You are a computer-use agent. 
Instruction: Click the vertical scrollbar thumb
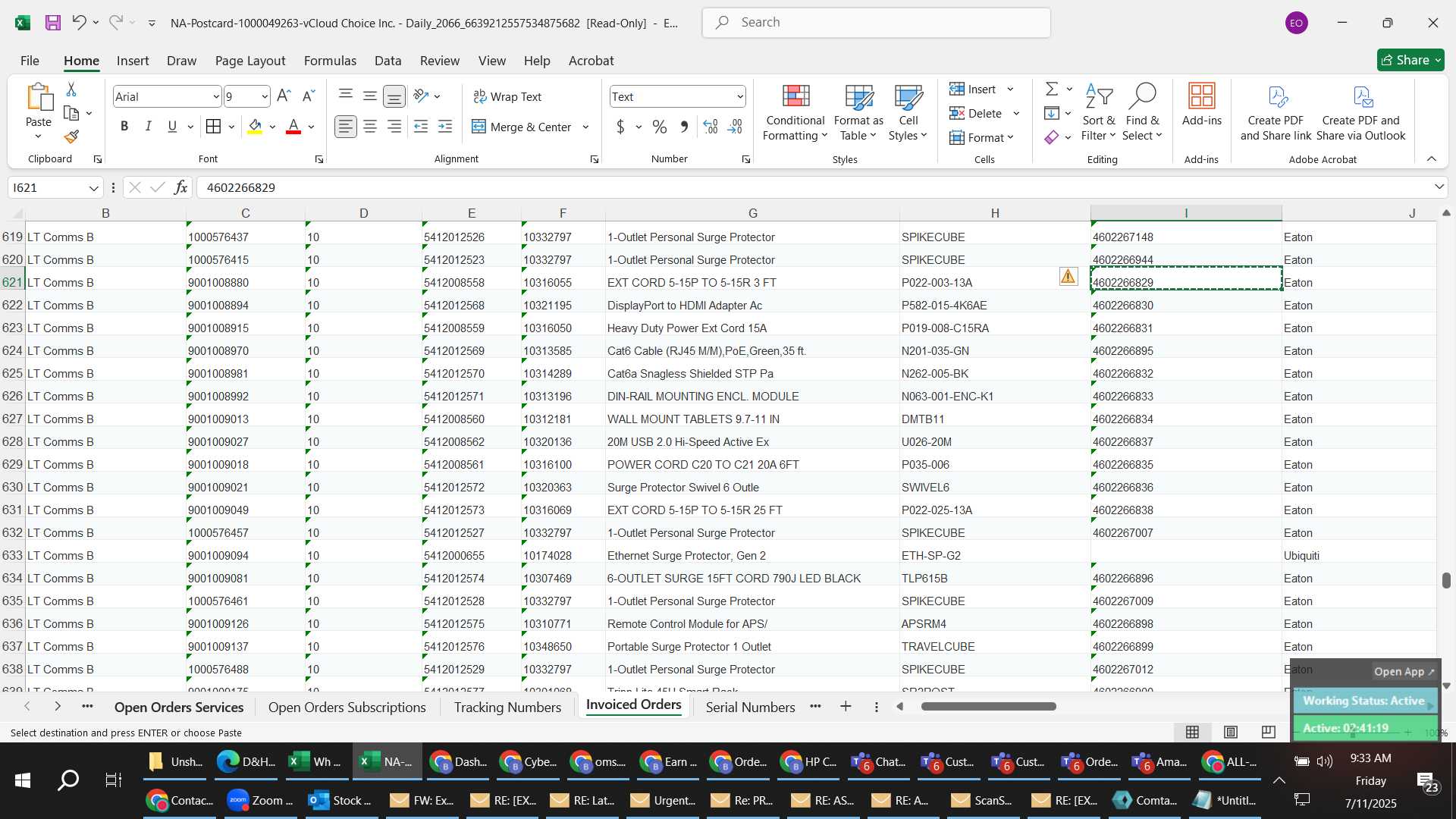[1446, 580]
